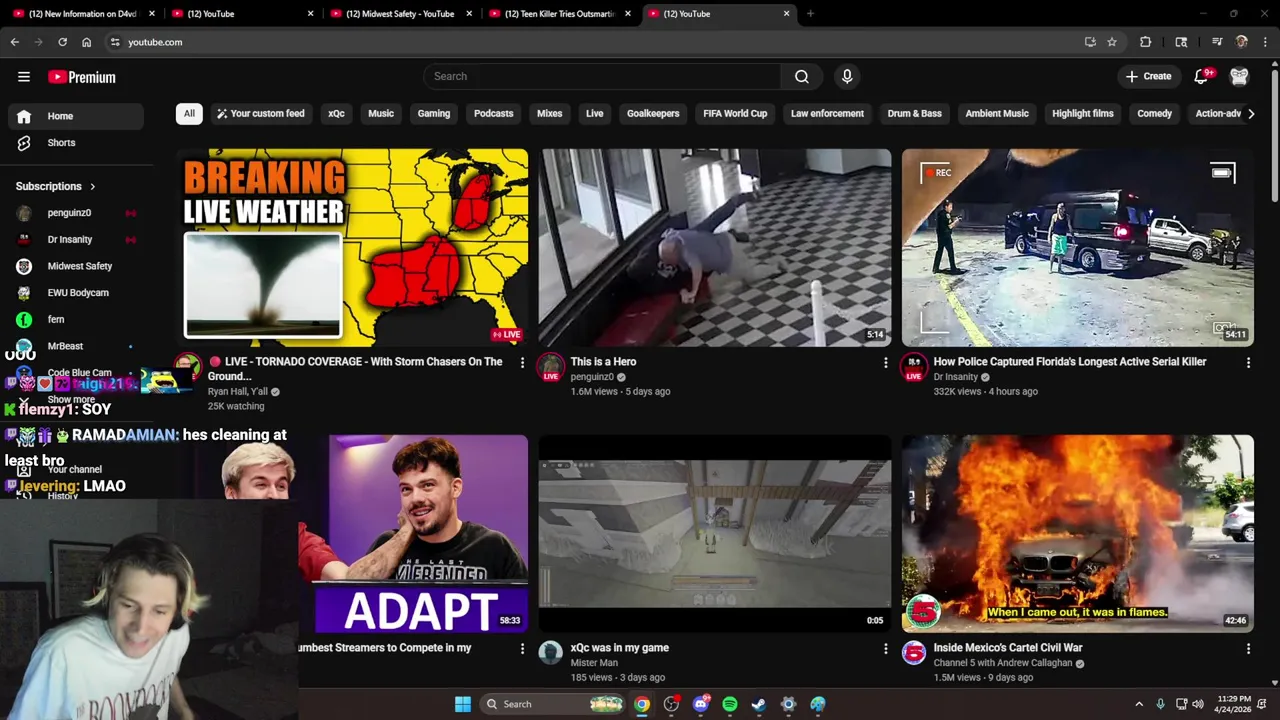Click the browser home icon
This screenshot has width=1280, height=720.
tap(86, 42)
